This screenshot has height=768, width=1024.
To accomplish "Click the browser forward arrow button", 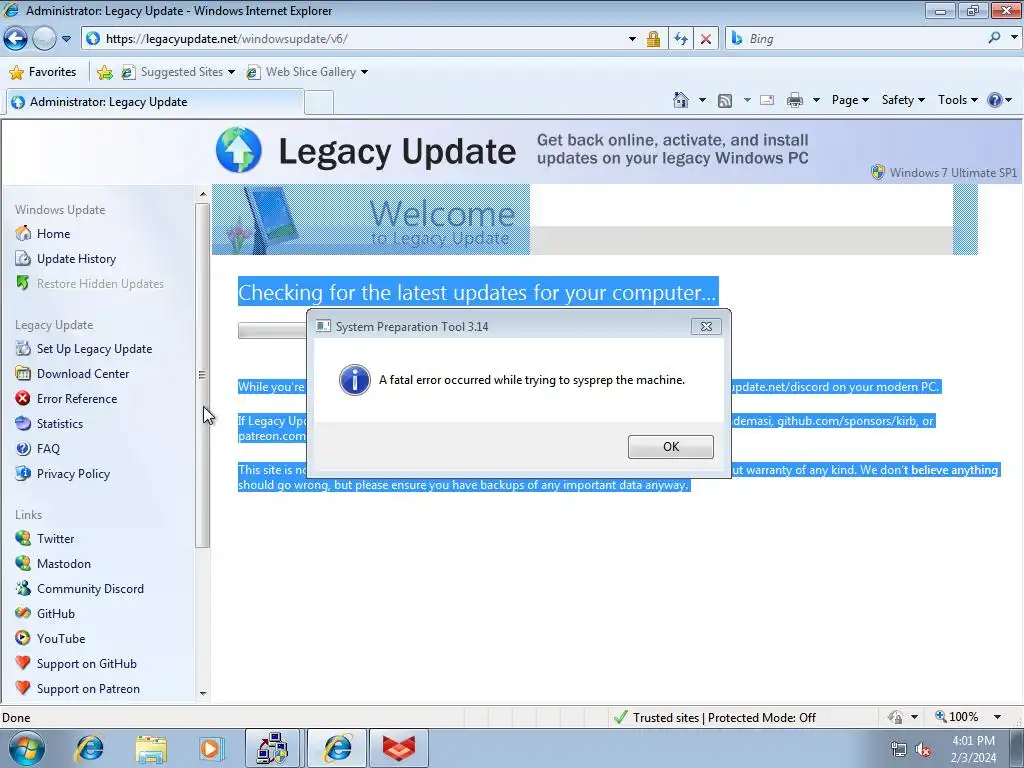I will 44,39.
